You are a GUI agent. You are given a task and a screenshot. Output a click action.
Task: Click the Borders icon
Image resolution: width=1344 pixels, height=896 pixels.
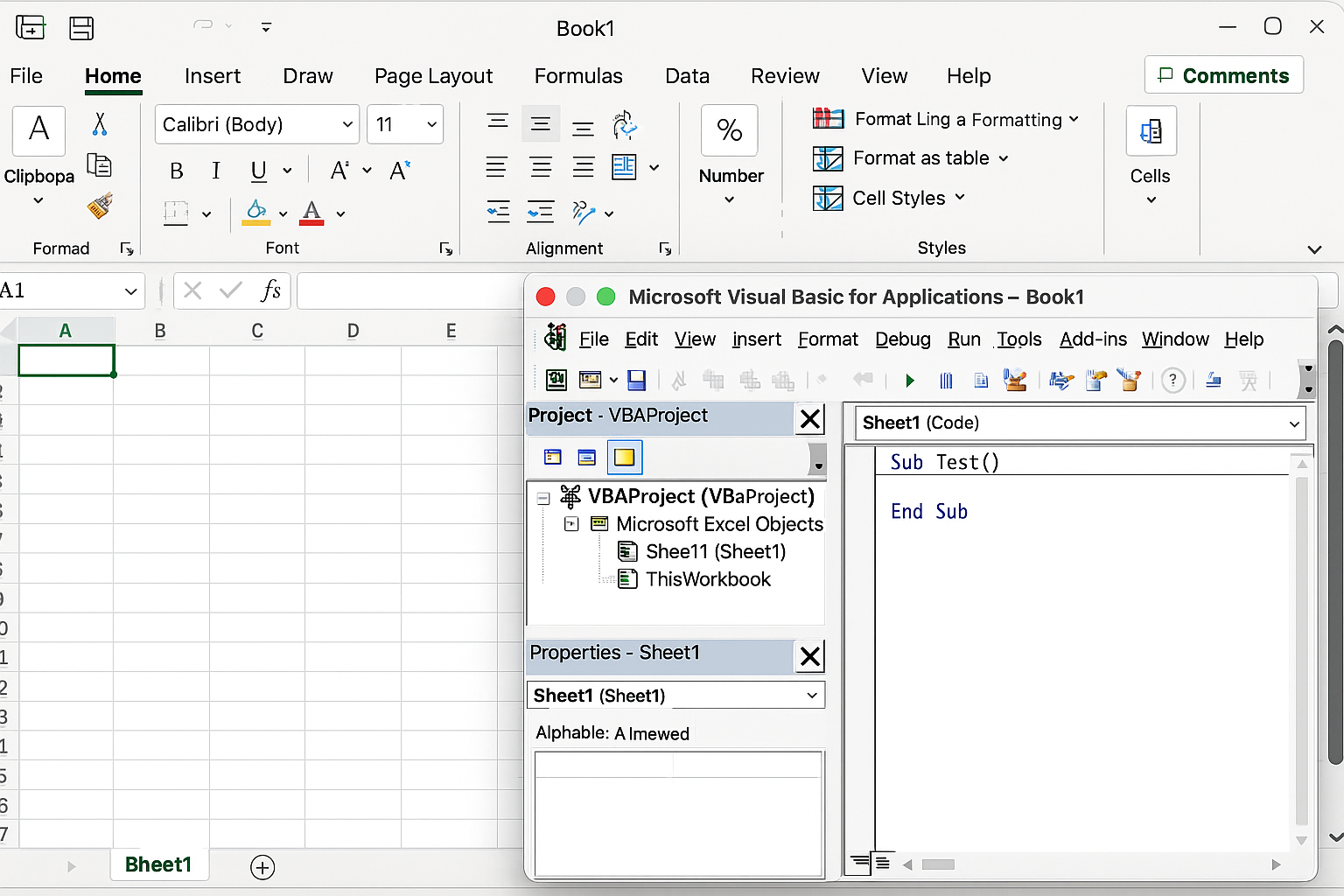pos(177,213)
